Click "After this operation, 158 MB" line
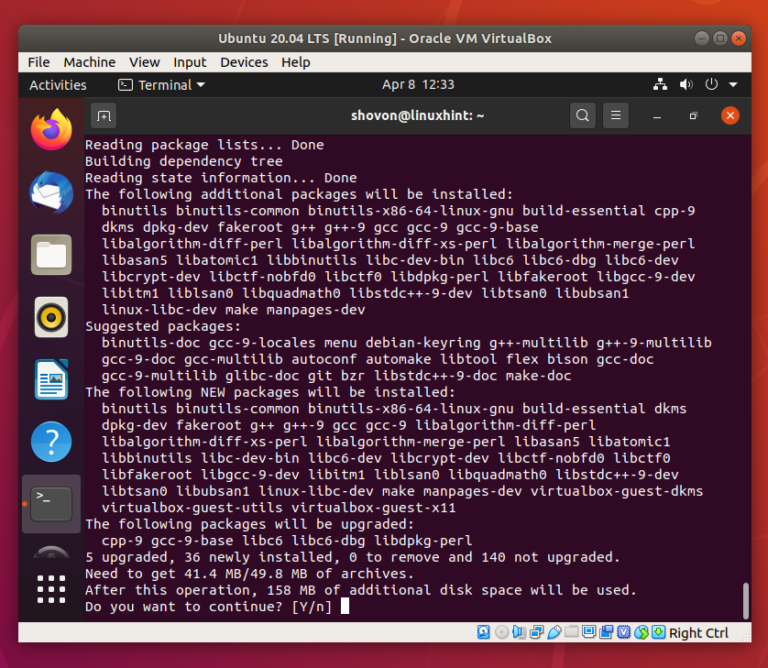Viewport: 768px width, 668px height. [x=360, y=590]
